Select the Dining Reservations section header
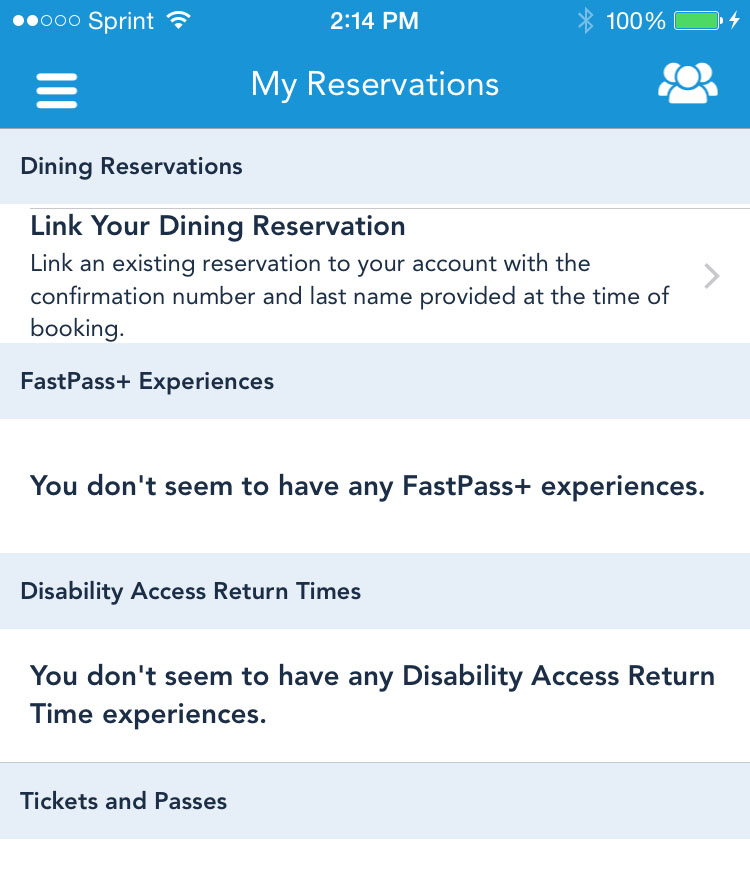 pyautogui.click(x=131, y=166)
